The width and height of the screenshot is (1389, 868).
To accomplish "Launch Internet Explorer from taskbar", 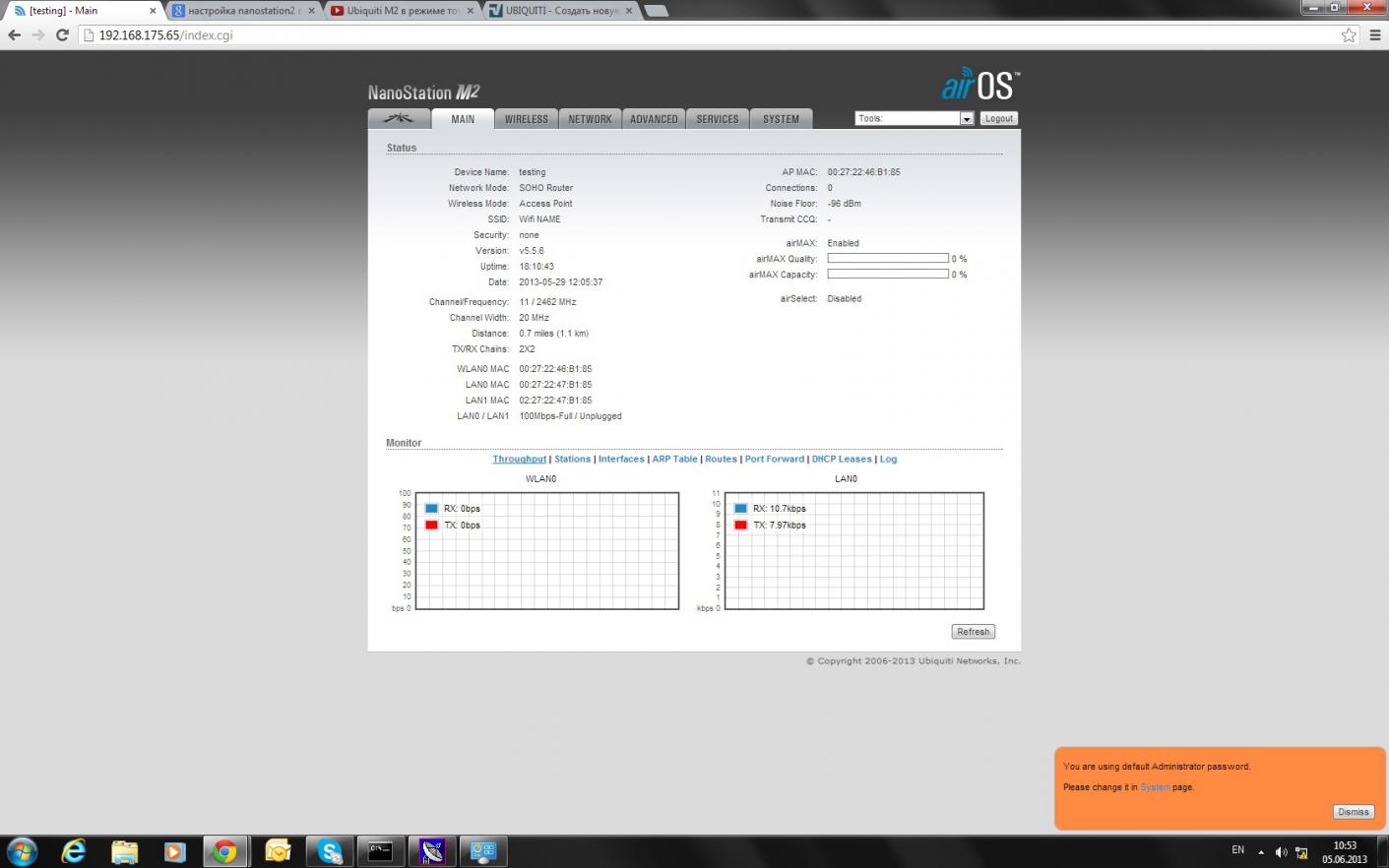I will point(74,851).
